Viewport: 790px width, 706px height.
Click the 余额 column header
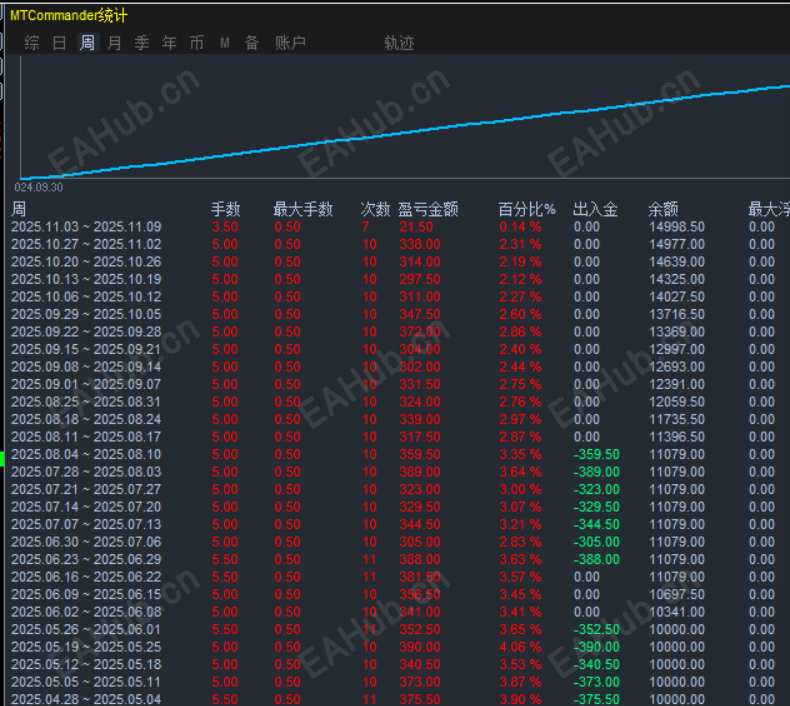[x=663, y=209]
